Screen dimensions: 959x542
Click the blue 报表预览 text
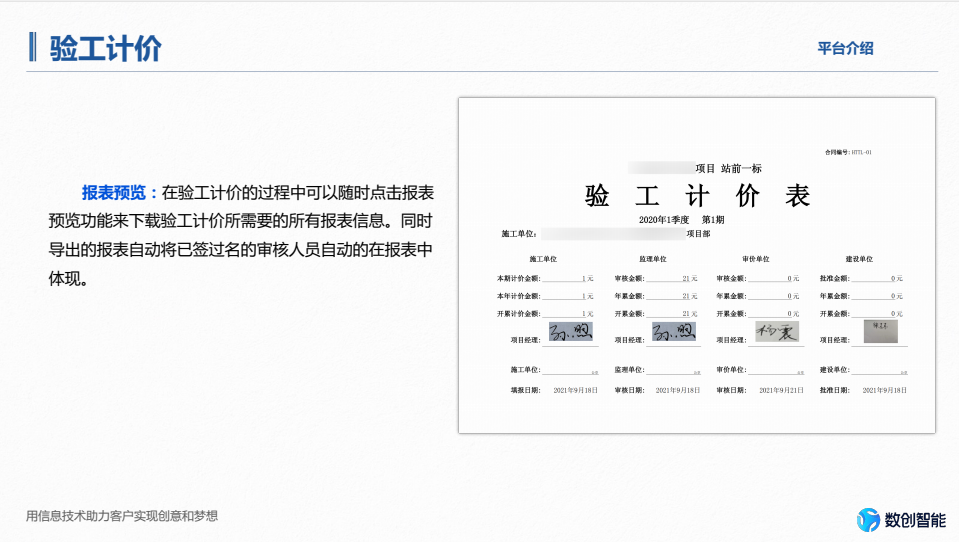pos(114,192)
